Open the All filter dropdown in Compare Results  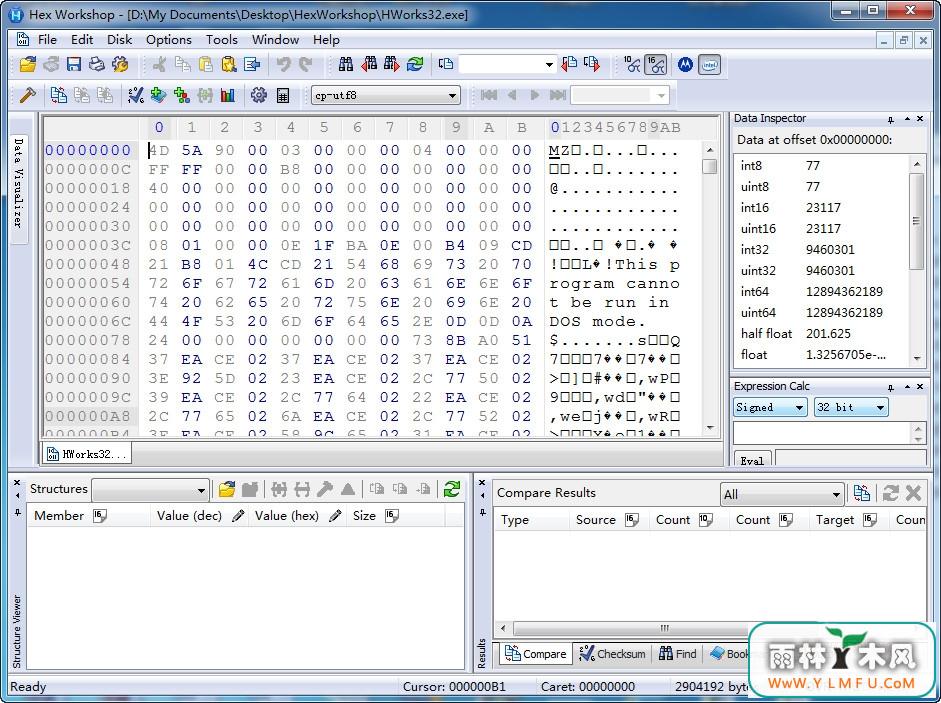[836, 495]
